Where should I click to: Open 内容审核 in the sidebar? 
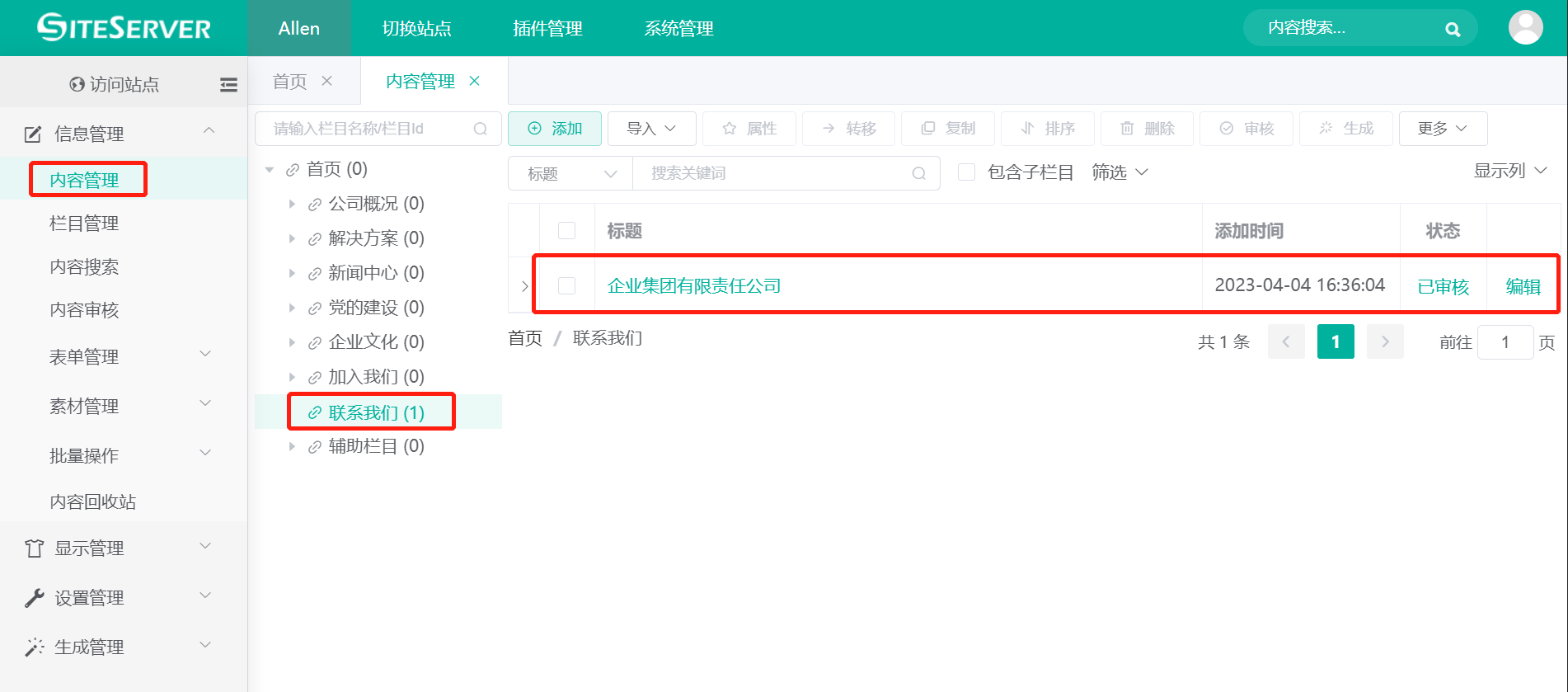tap(84, 310)
